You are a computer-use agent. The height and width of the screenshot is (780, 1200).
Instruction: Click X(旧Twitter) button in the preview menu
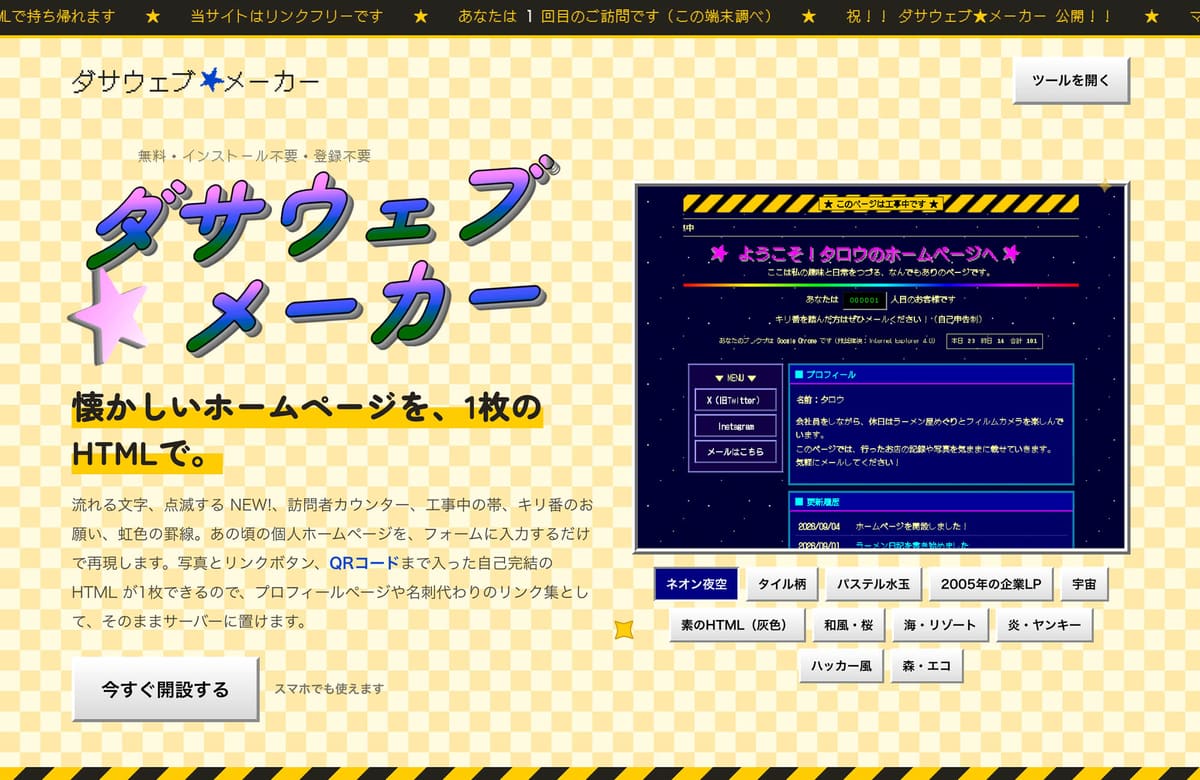(x=735, y=400)
